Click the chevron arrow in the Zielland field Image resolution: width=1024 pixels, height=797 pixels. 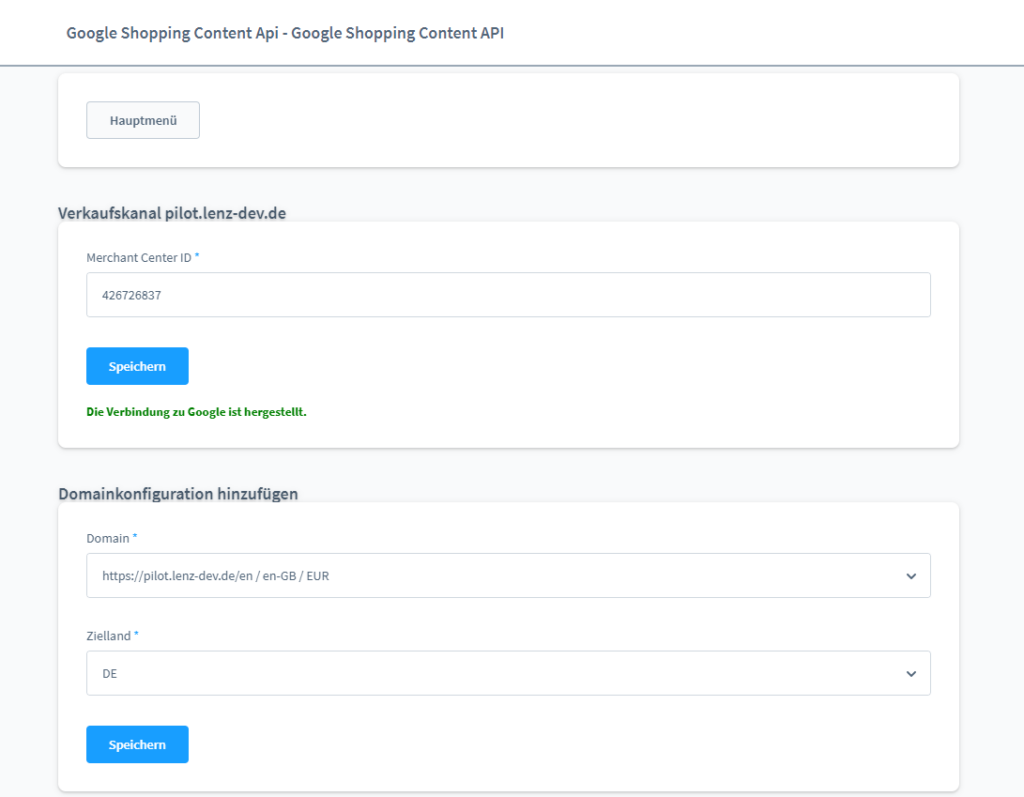(x=910, y=674)
